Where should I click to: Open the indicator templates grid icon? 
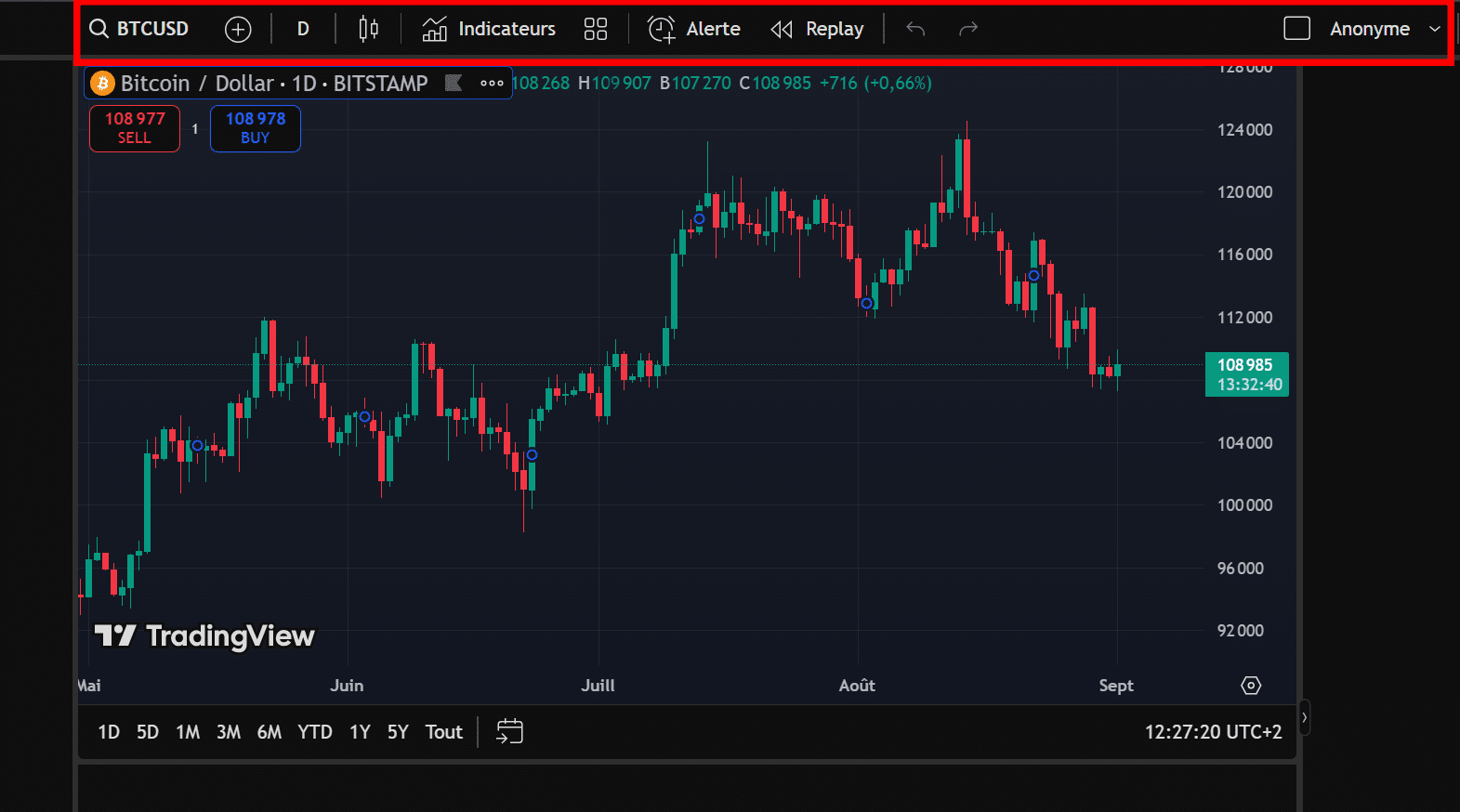point(595,30)
